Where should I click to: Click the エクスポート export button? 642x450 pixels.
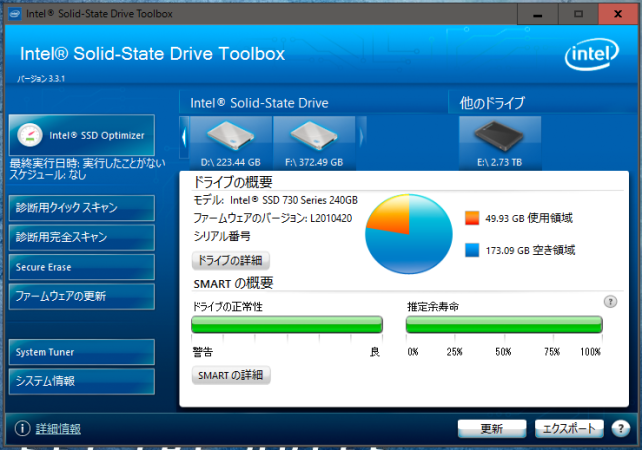[569, 429]
